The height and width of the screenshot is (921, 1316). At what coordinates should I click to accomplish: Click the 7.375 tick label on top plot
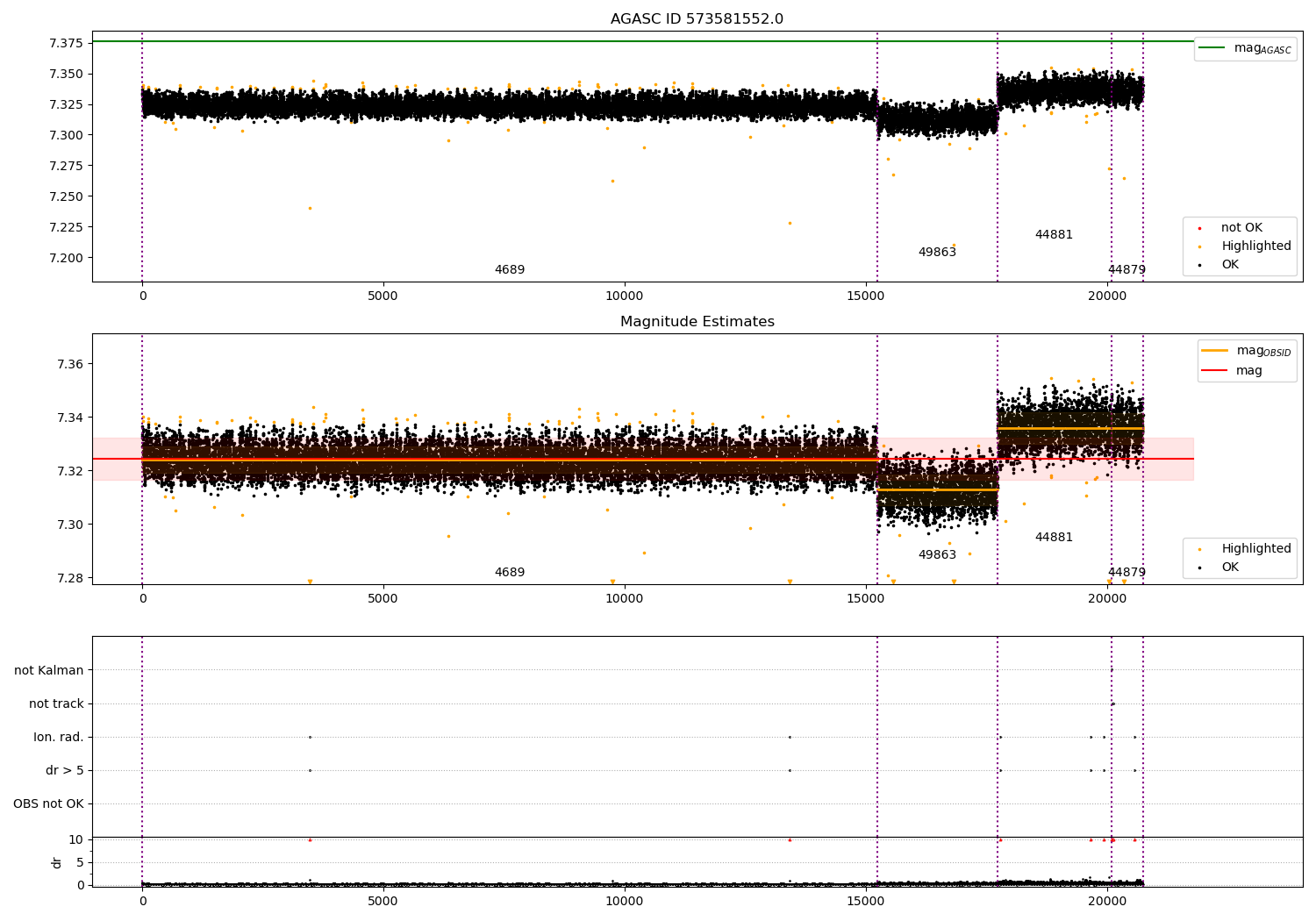[67, 43]
